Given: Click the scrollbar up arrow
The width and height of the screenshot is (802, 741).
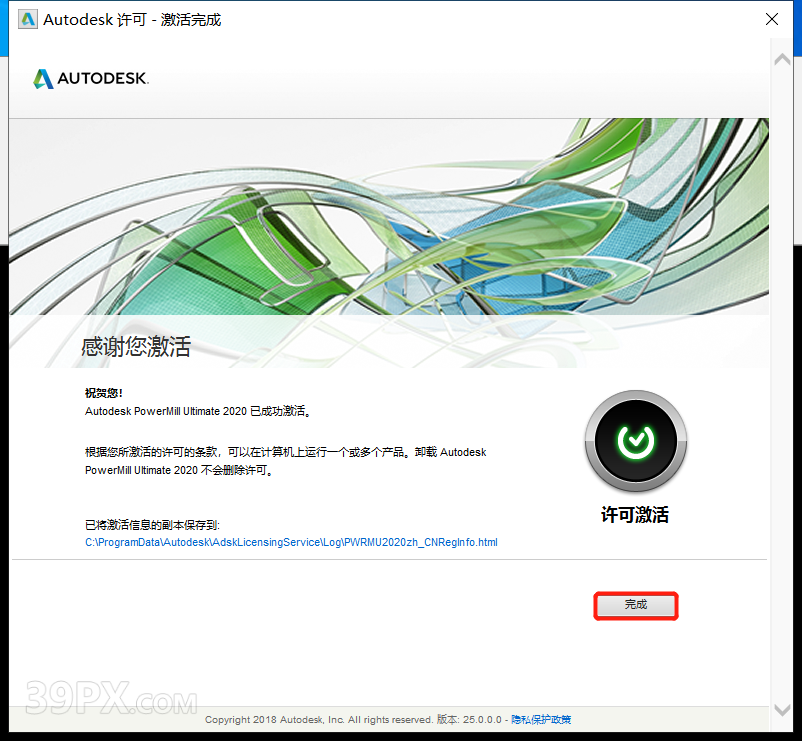Looking at the screenshot, I should pyautogui.click(x=782, y=59).
